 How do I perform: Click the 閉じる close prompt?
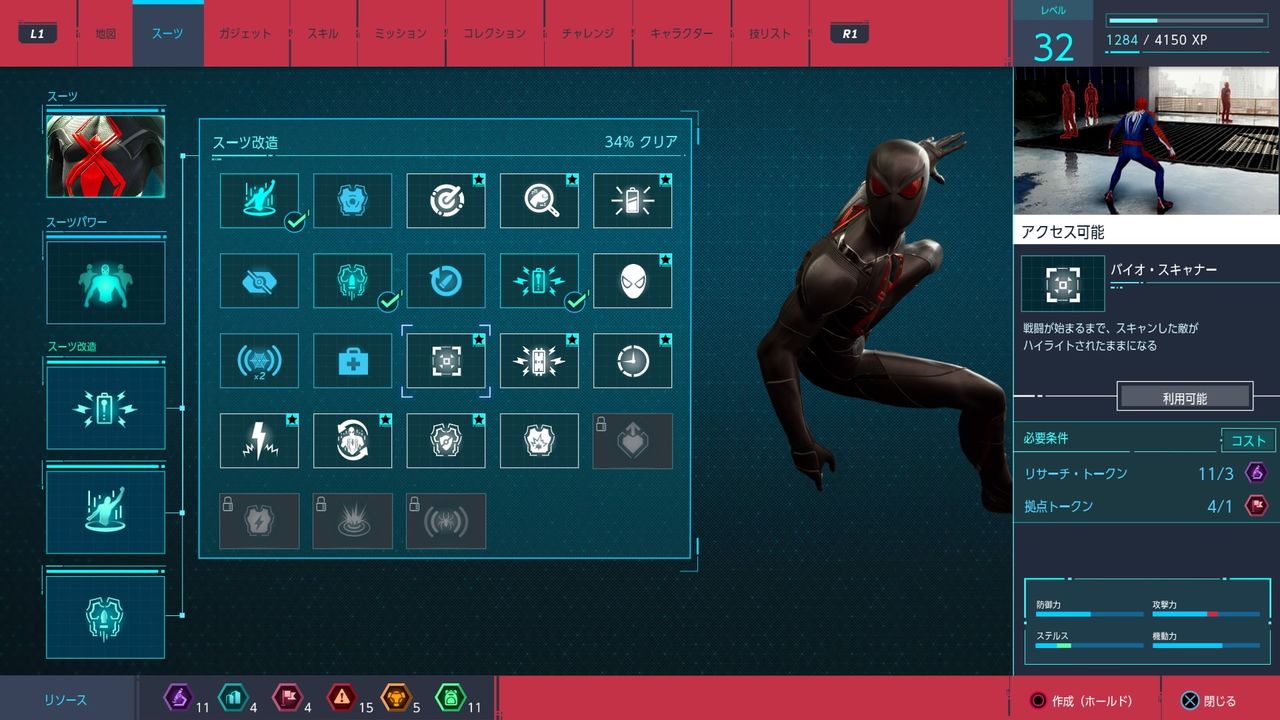tap(1208, 701)
